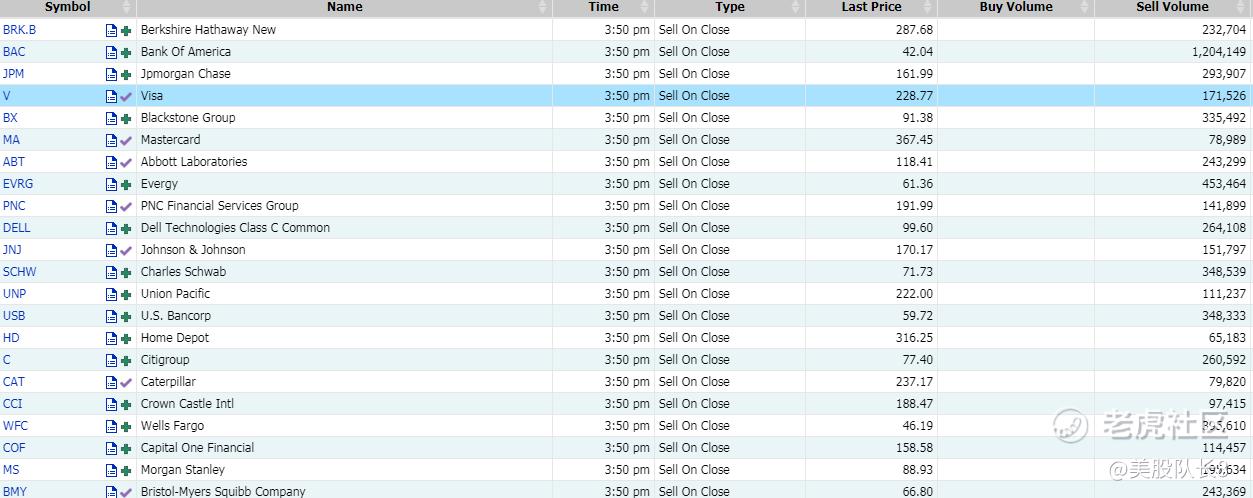Toggle the checkmark for PNC Financial Services
Viewport: 1253px width, 498px height.
click(x=126, y=206)
